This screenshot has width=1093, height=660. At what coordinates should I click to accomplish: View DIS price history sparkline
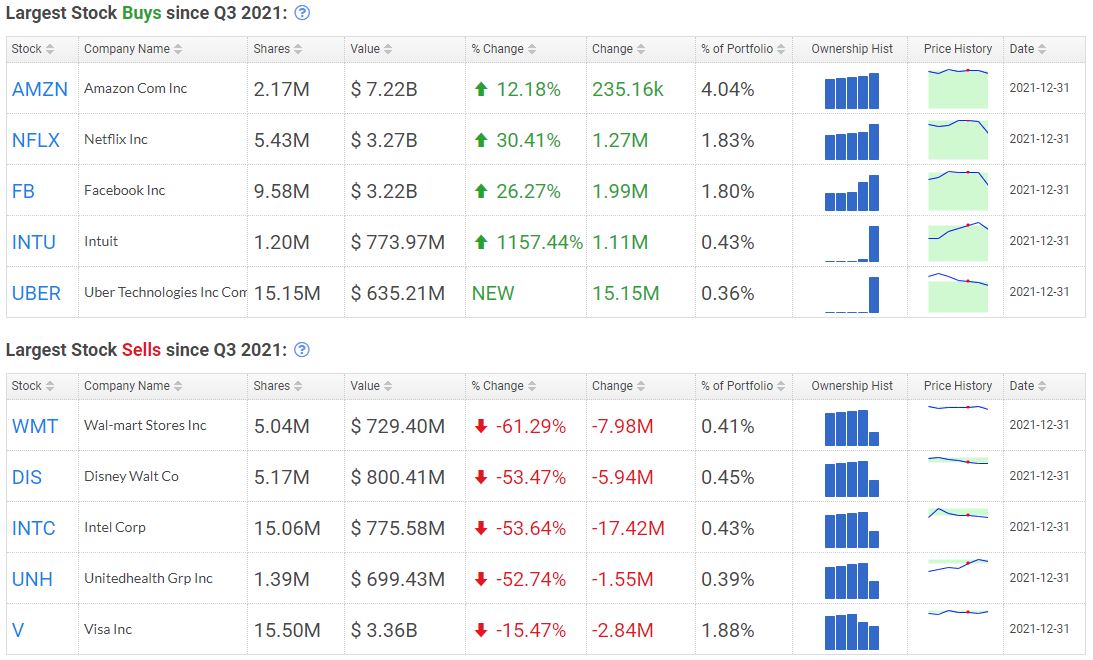coord(958,460)
